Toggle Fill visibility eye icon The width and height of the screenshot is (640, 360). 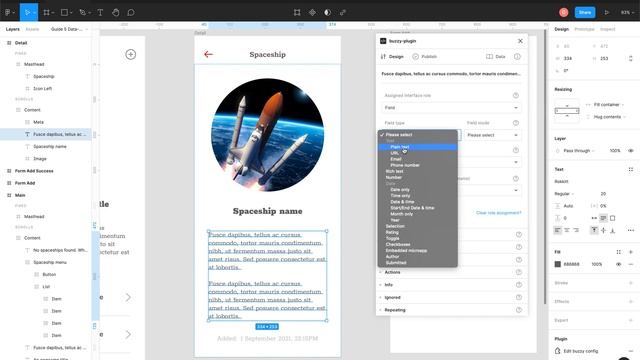tap(618, 264)
